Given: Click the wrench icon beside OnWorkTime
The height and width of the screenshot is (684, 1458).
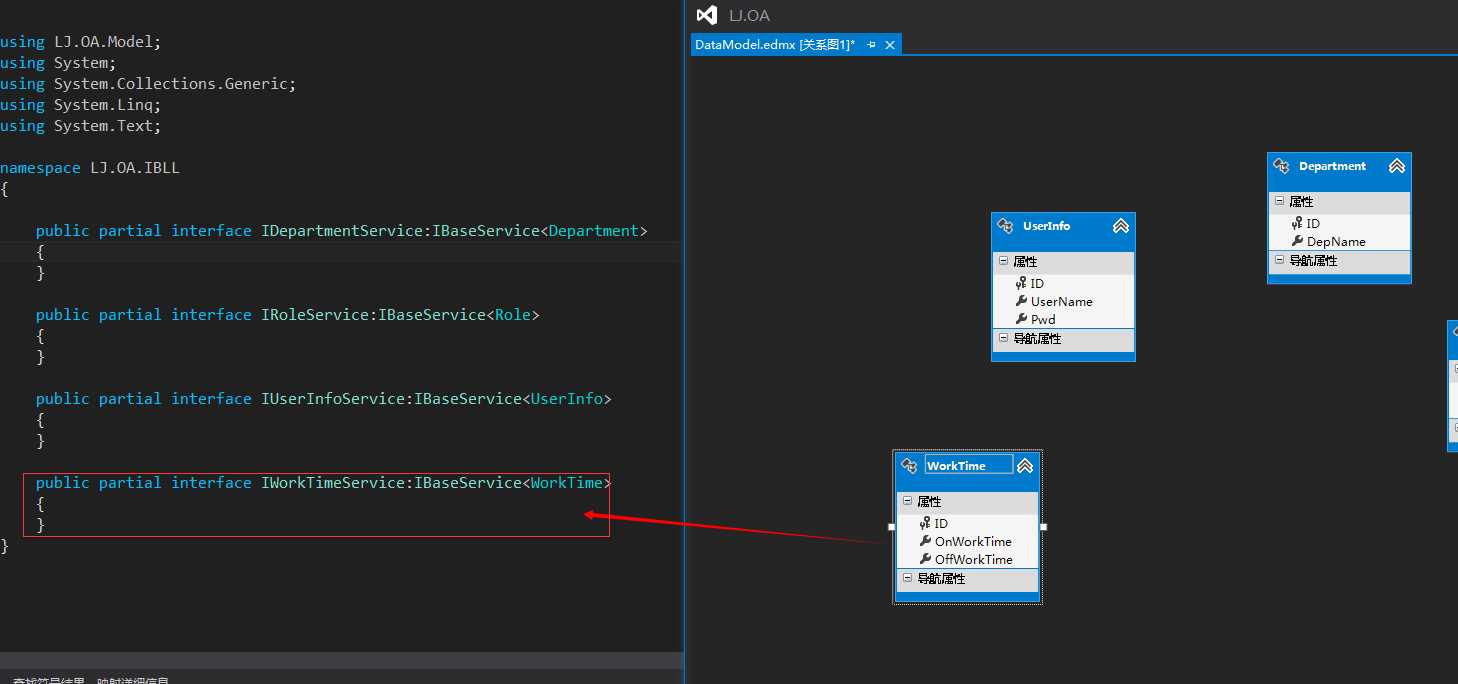Looking at the screenshot, I should pyautogui.click(x=925, y=541).
